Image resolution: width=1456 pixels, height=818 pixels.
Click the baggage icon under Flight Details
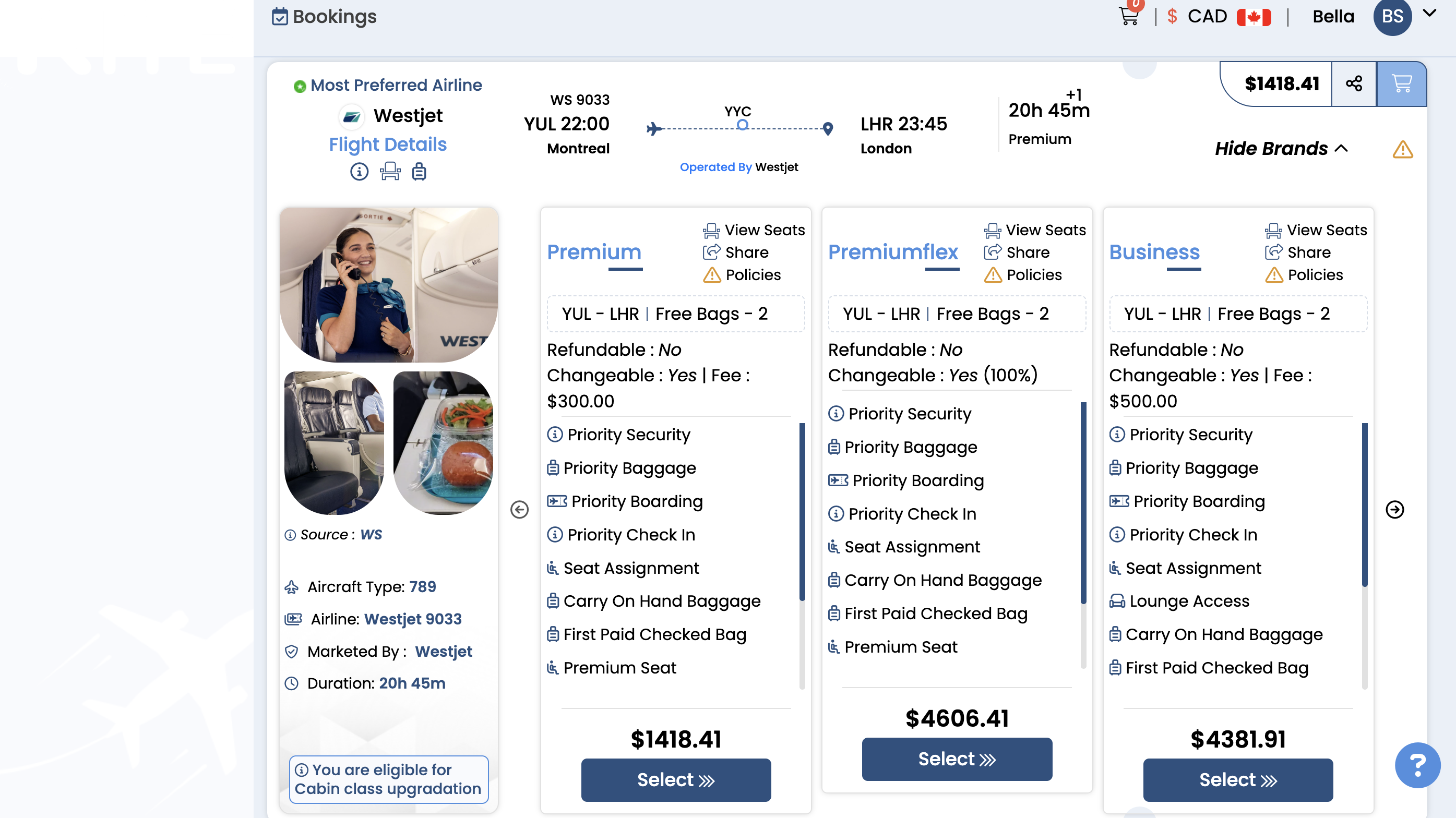coord(419,171)
